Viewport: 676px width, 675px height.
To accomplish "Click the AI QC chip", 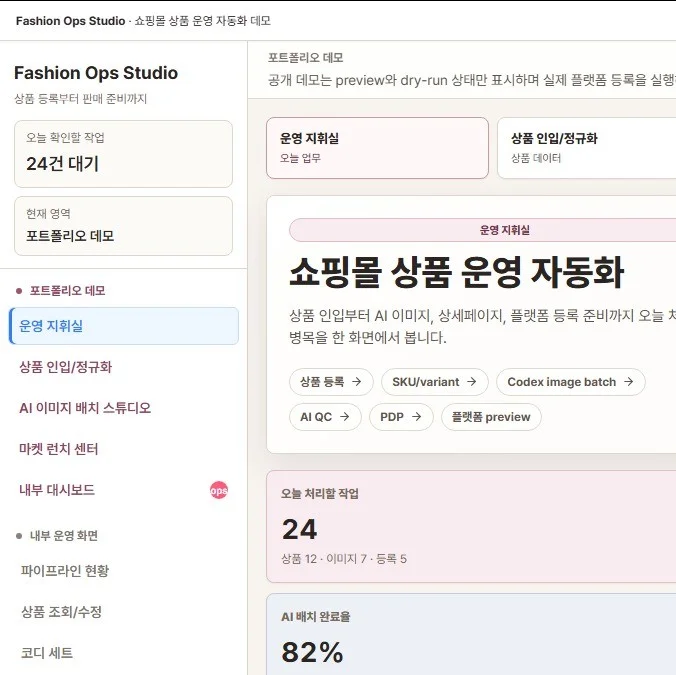I will (325, 417).
